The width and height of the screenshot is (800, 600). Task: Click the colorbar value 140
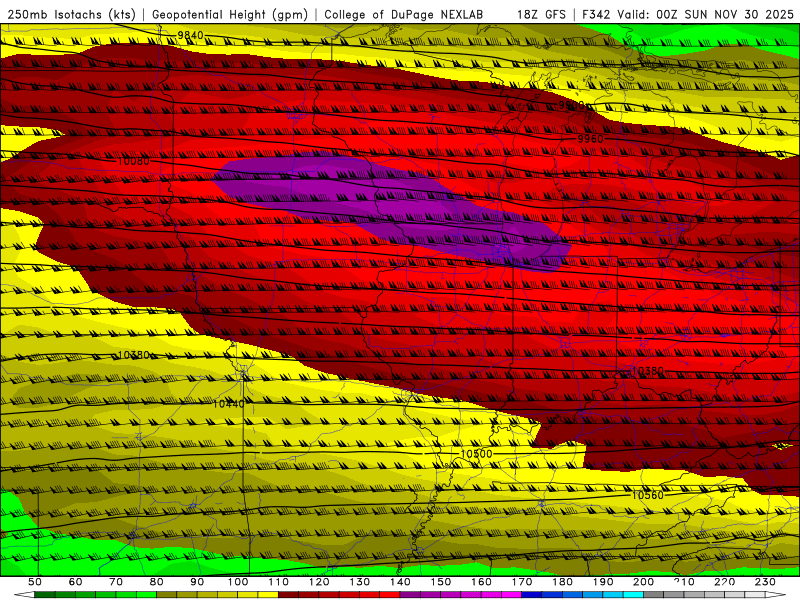pos(400,582)
